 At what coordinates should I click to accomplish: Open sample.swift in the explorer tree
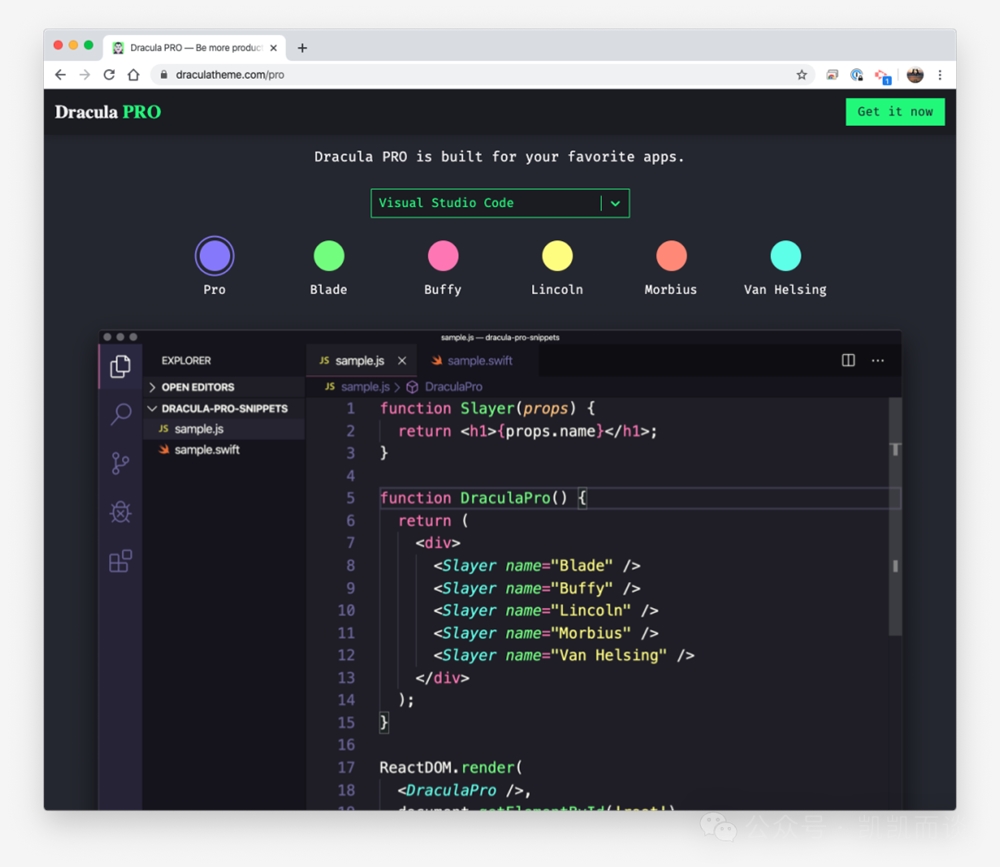(223, 450)
